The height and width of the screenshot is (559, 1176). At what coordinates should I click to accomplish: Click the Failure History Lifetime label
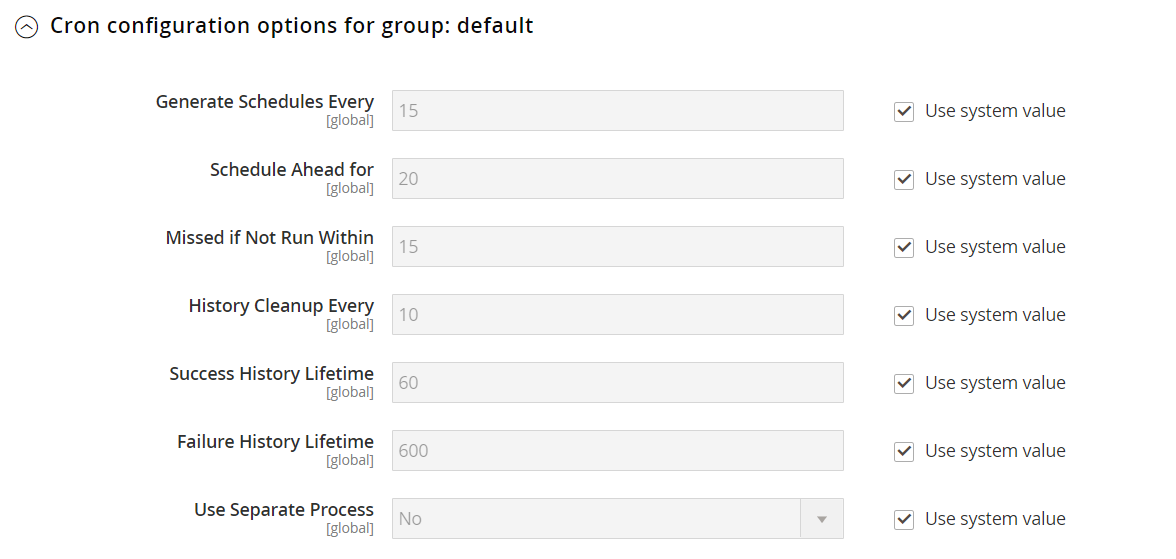[275, 442]
